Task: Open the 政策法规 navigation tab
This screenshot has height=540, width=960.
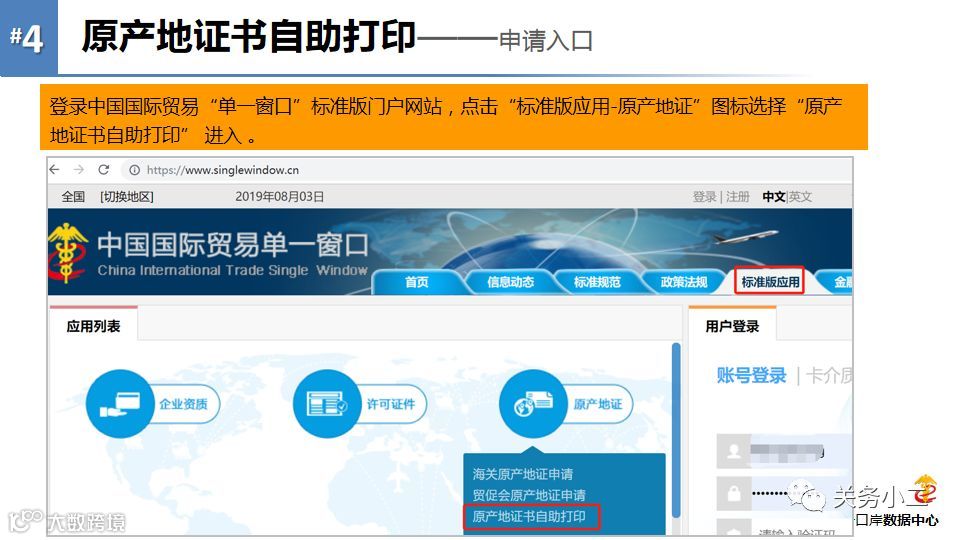Action: (x=684, y=282)
